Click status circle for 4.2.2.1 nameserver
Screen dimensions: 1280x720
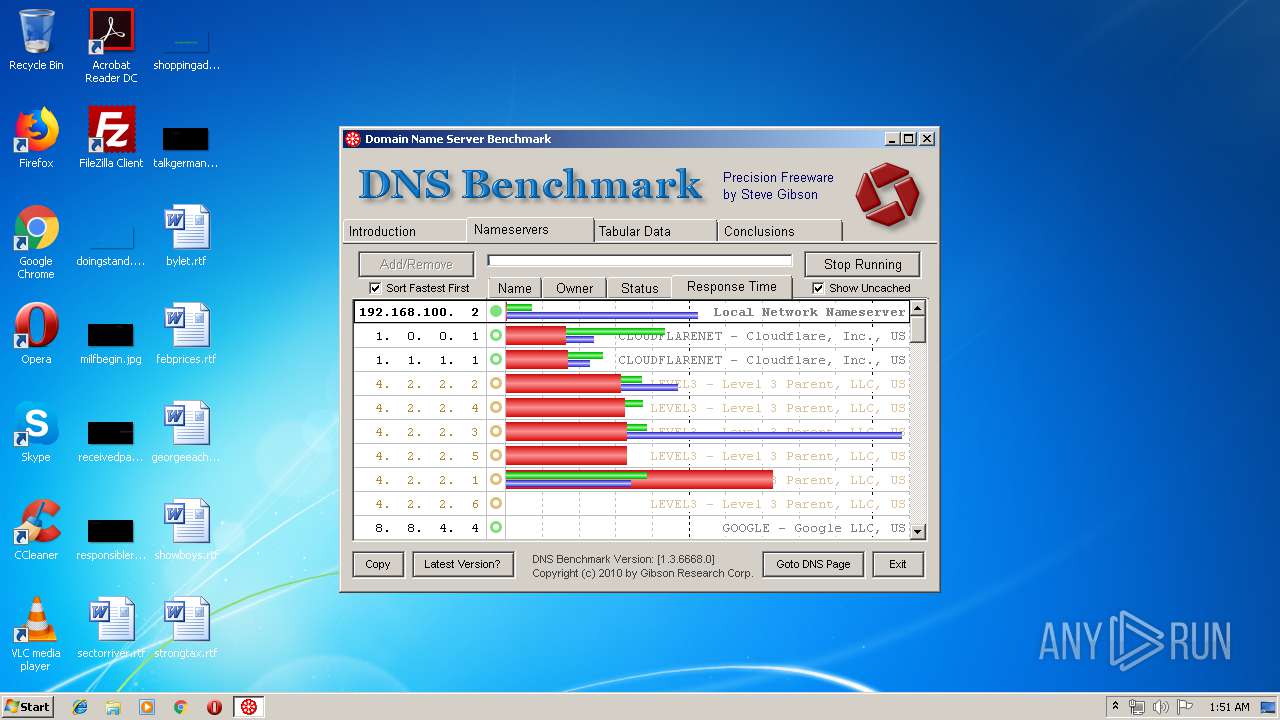coord(495,480)
